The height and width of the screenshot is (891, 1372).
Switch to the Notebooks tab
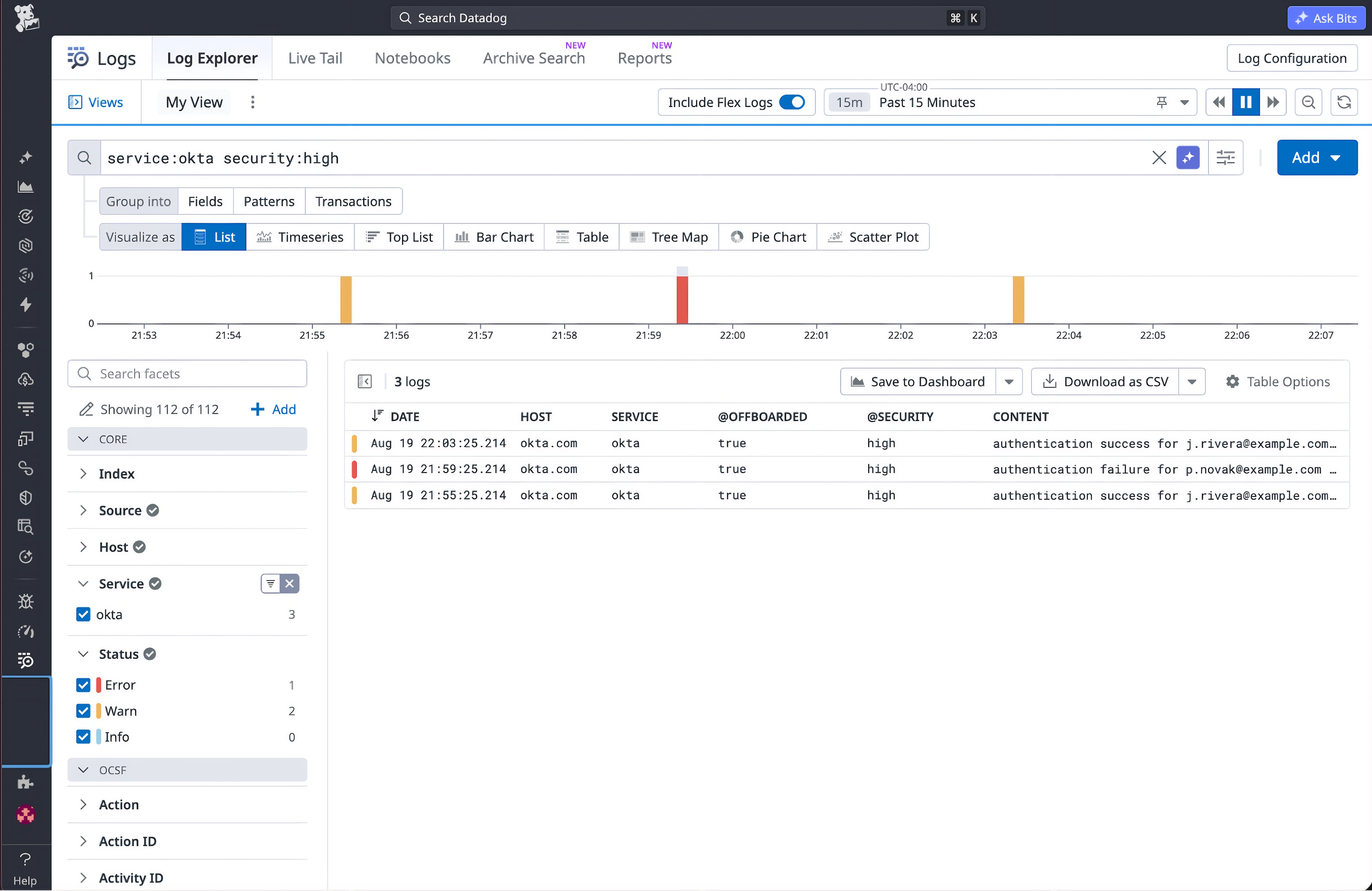point(413,58)
